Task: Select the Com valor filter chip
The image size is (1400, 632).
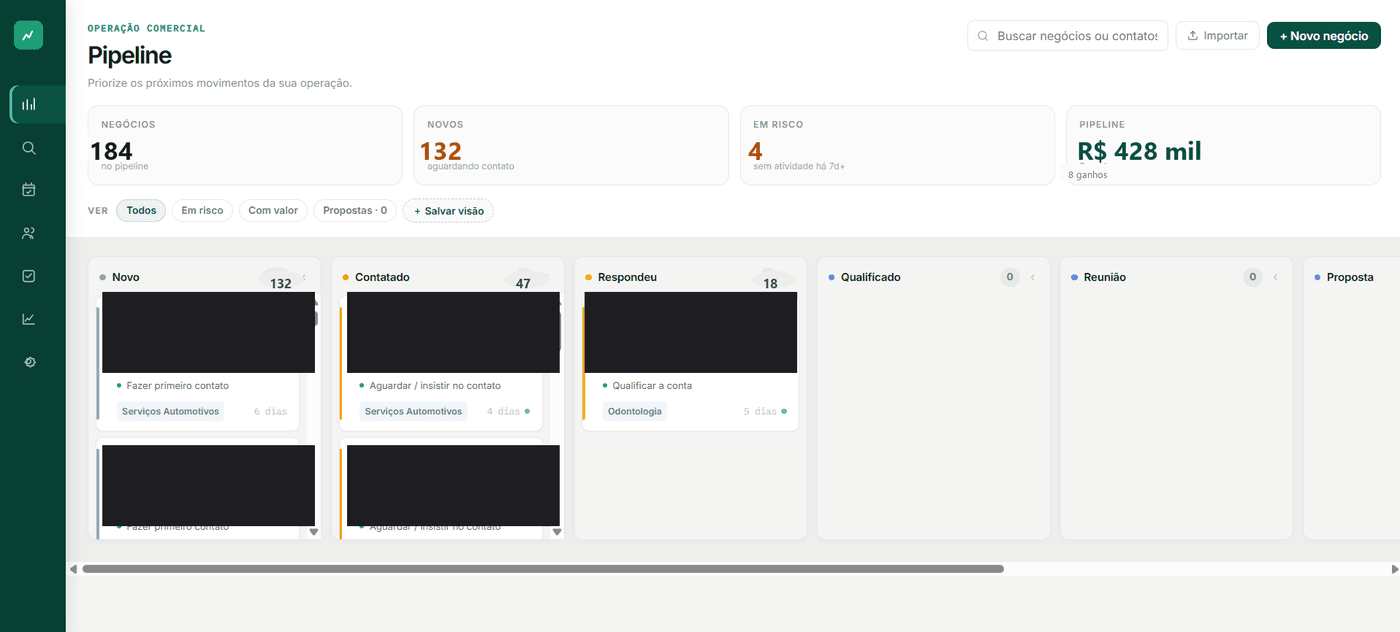Action: coord(273,211)
